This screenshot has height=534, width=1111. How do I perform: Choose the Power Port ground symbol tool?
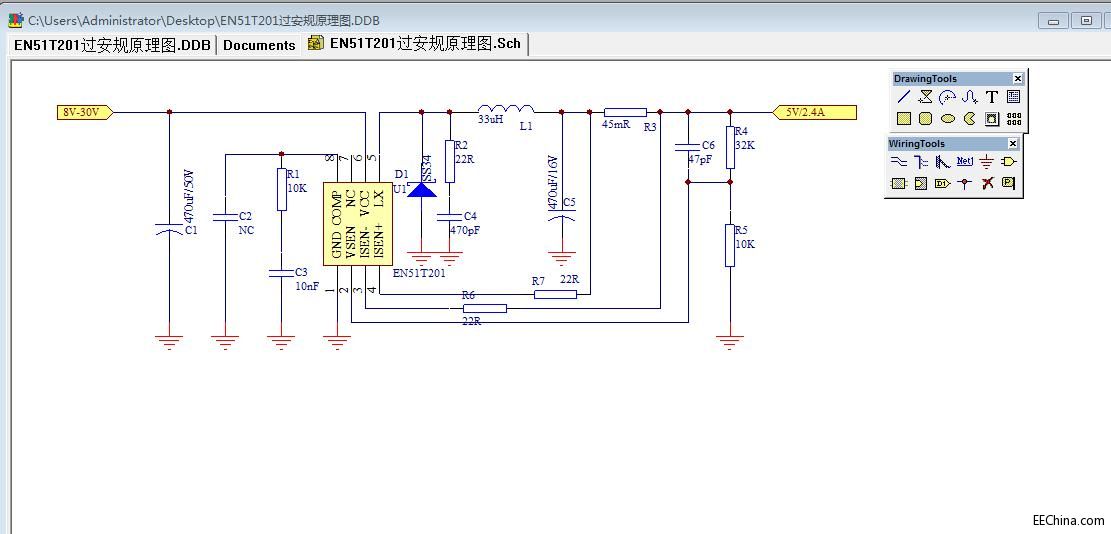(x=986, y=161)
